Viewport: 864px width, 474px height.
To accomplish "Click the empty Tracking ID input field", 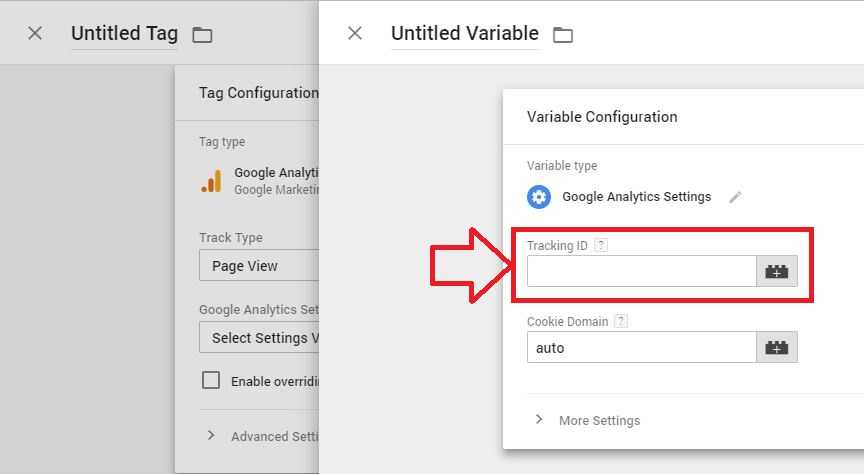I will (641, 271).
